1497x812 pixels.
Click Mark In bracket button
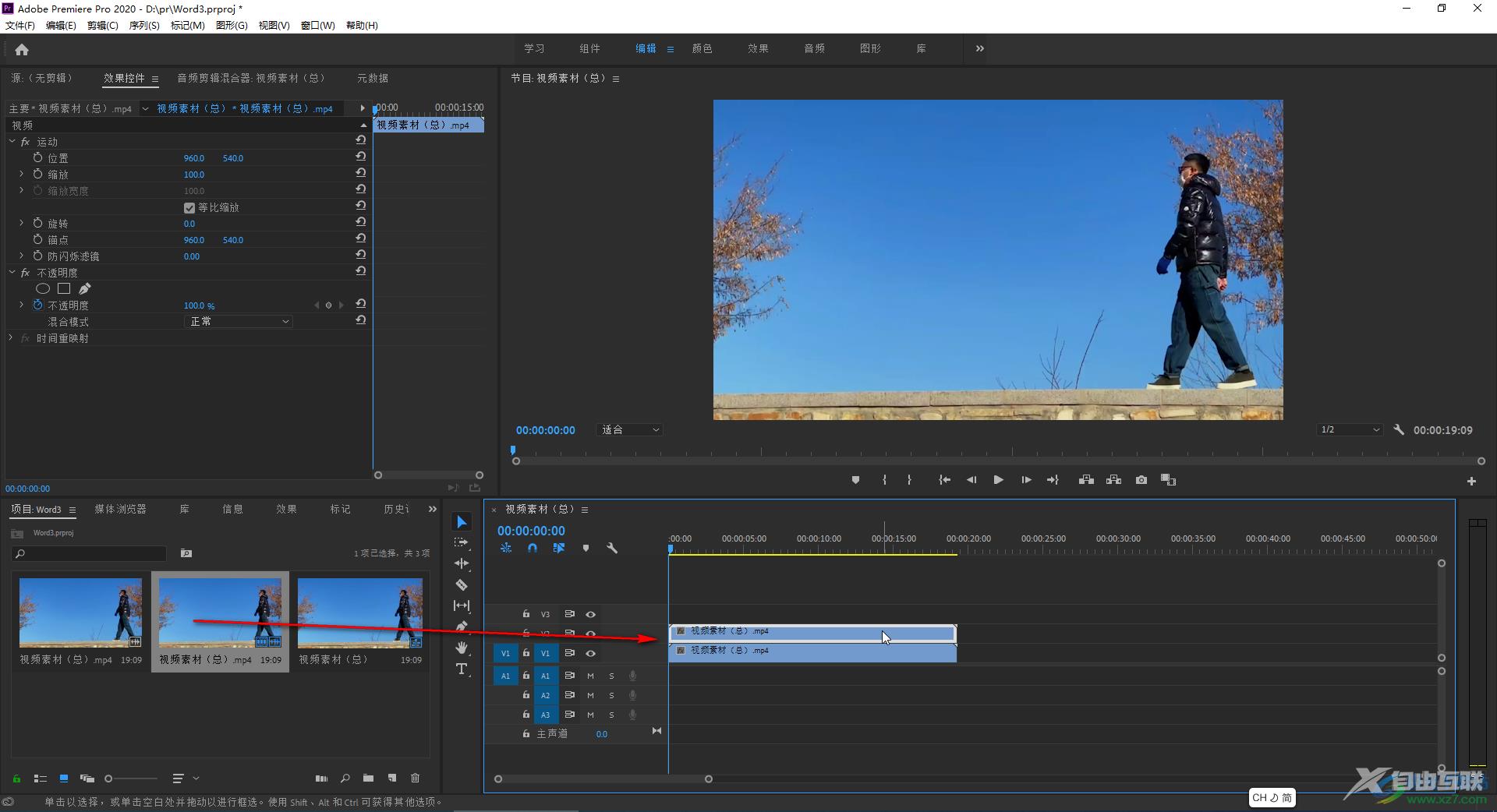coord(884,480)
